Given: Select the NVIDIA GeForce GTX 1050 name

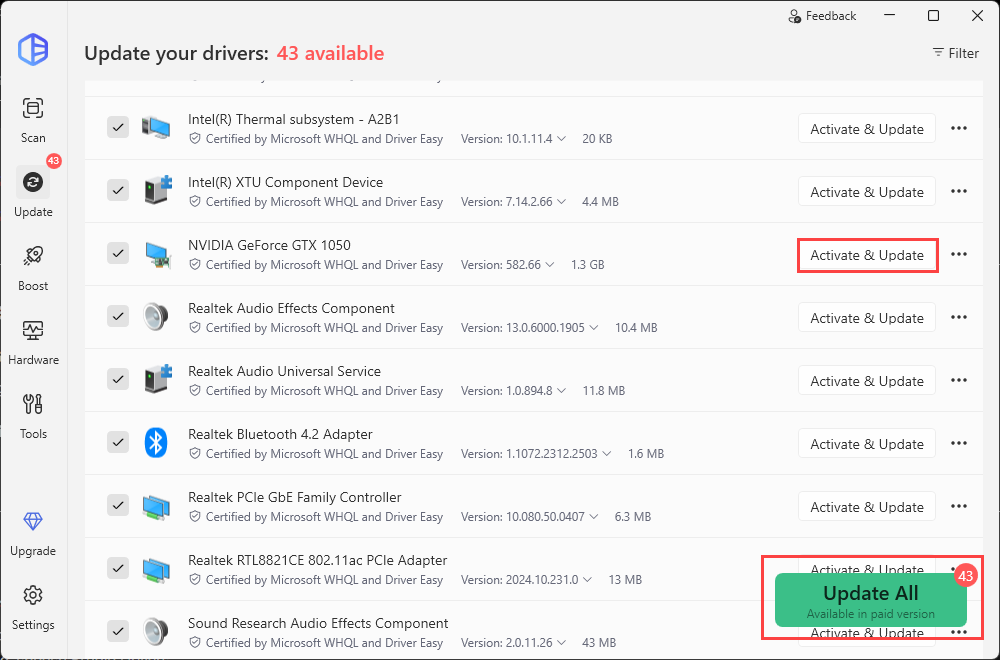Looking at the screenshot, I should click(269, 246).
